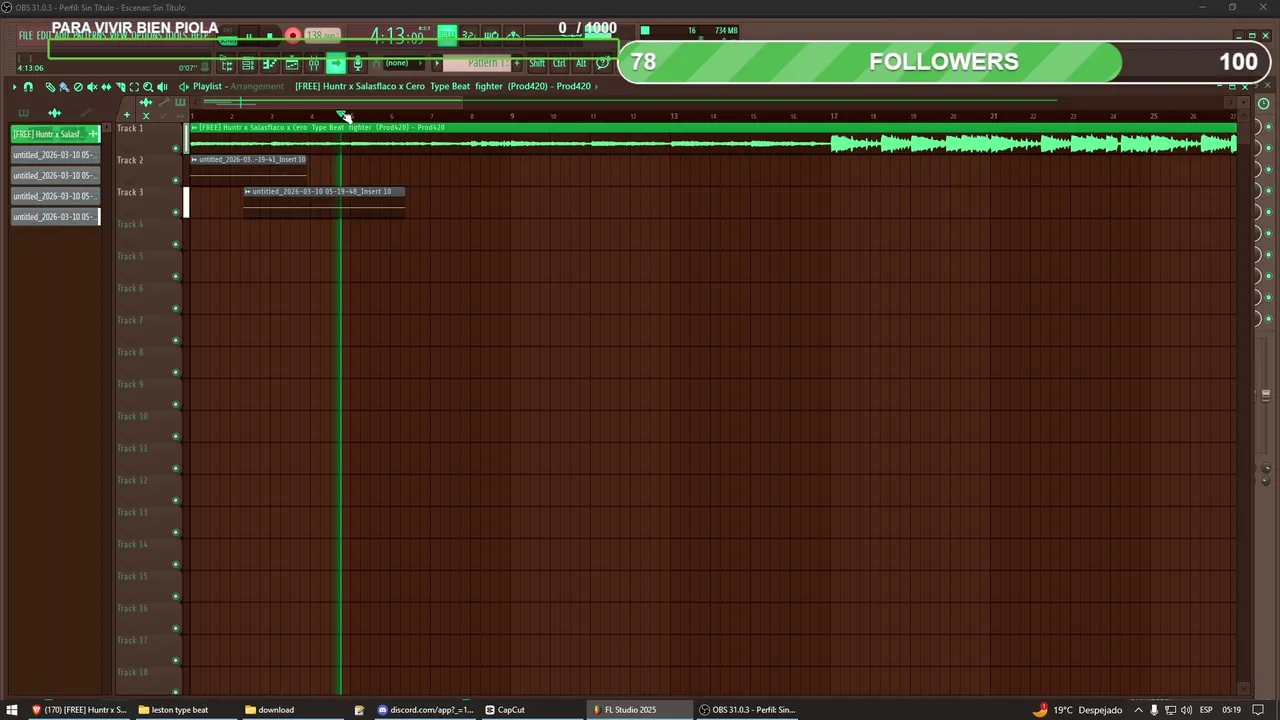1280x720 pixels.
Task: Choose the Select tool in playlist
Action: click(x=134, y=87)
